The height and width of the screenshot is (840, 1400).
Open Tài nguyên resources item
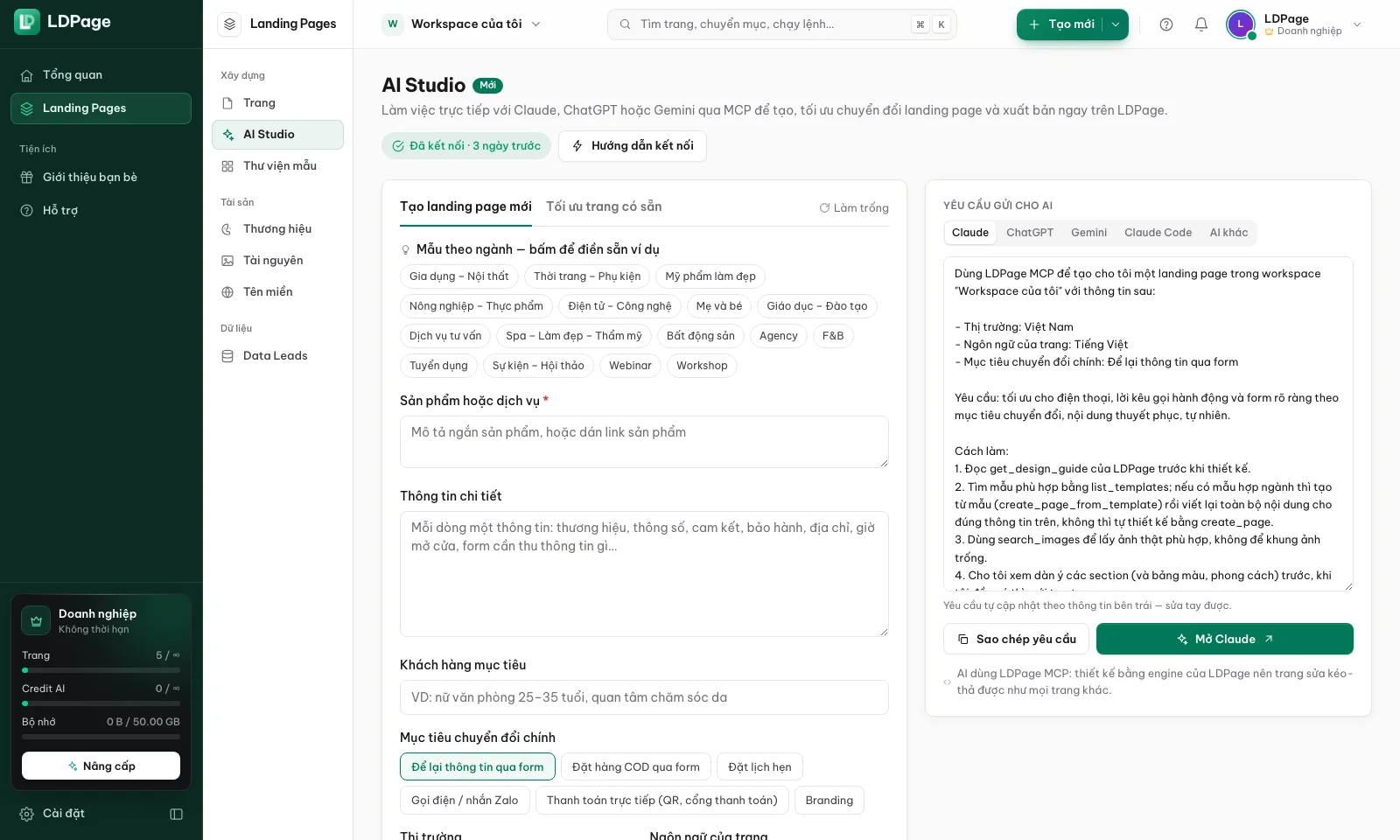point(277,261)
